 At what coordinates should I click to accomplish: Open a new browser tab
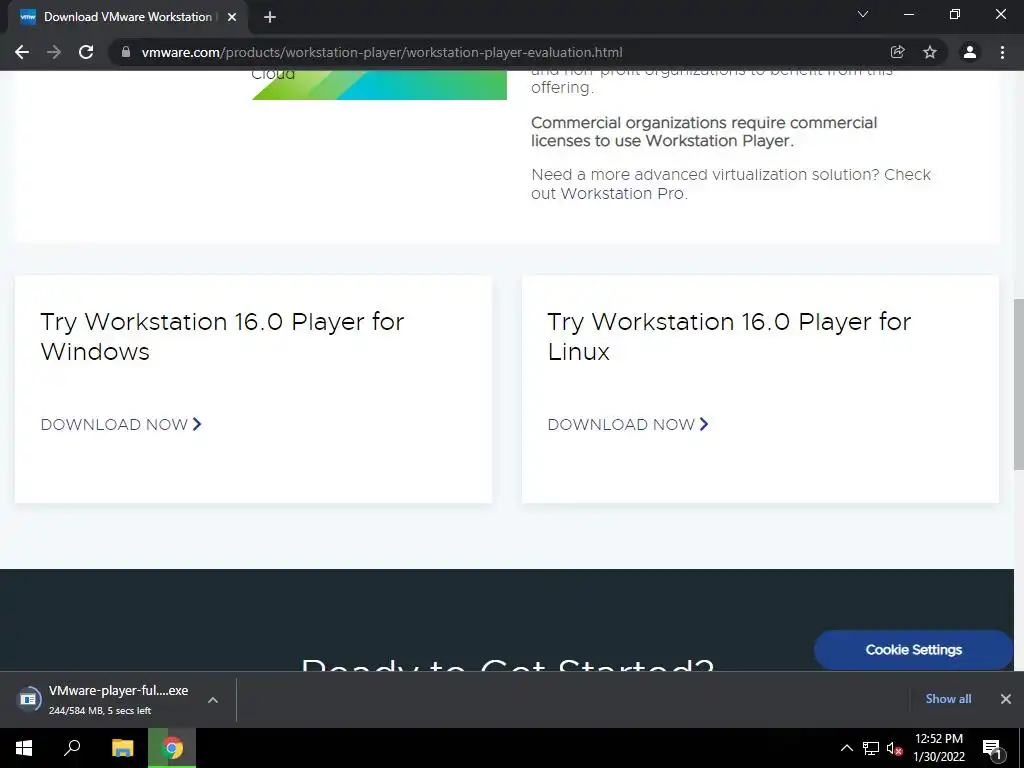(x=270, y=17)
